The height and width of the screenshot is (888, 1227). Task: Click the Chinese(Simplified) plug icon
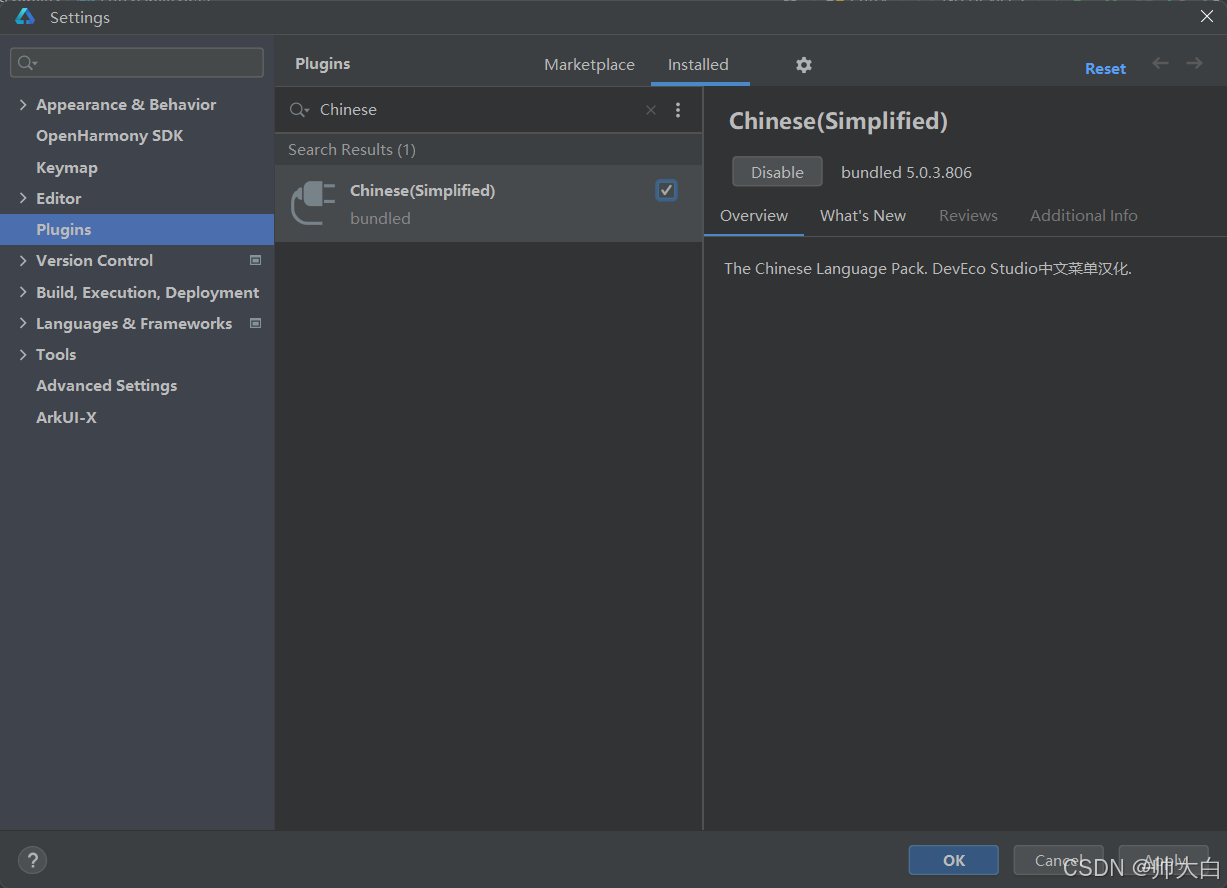pyautogui.click(x=313, y=203)
